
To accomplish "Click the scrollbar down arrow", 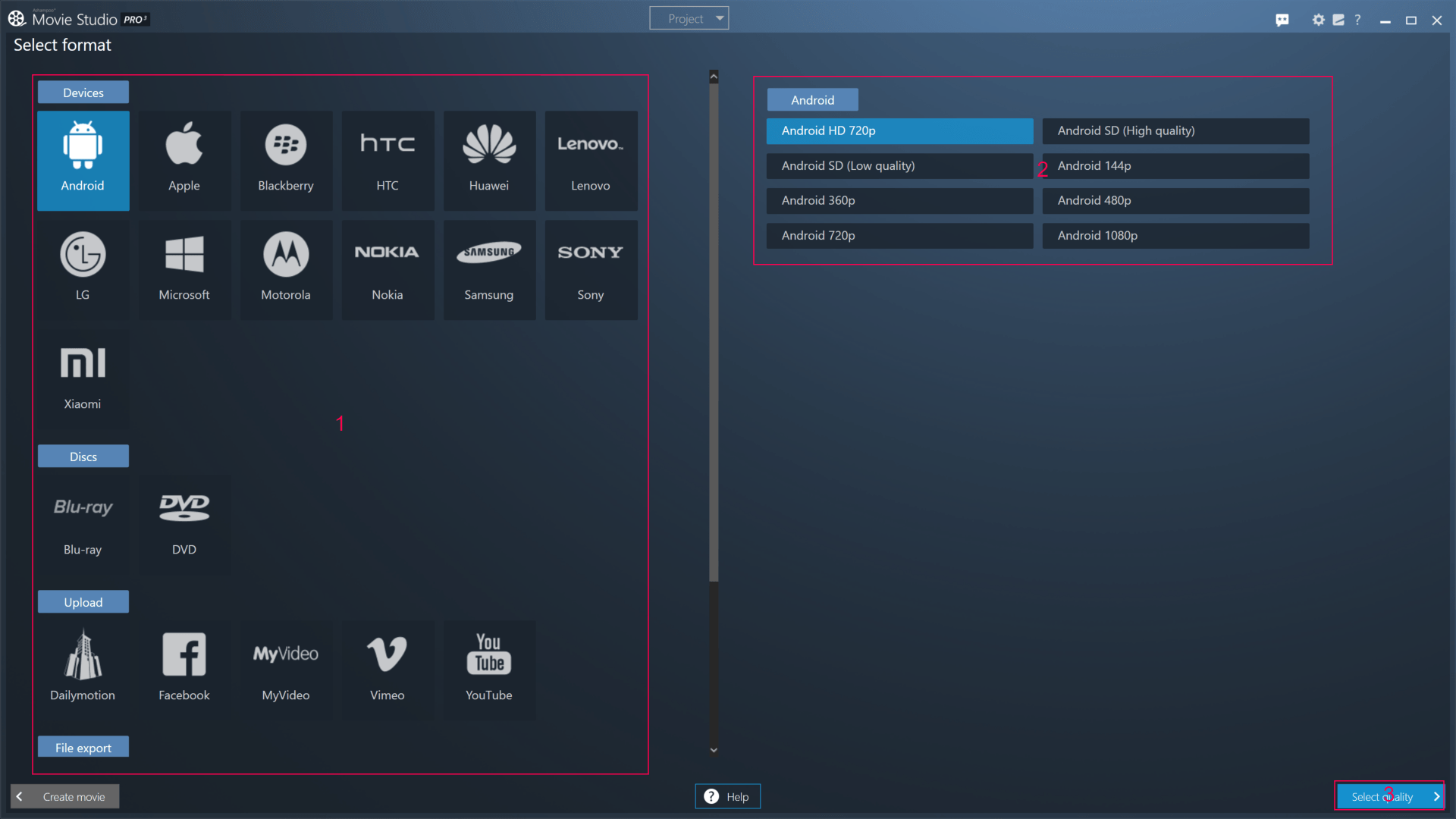I will [x=714, y=750].
